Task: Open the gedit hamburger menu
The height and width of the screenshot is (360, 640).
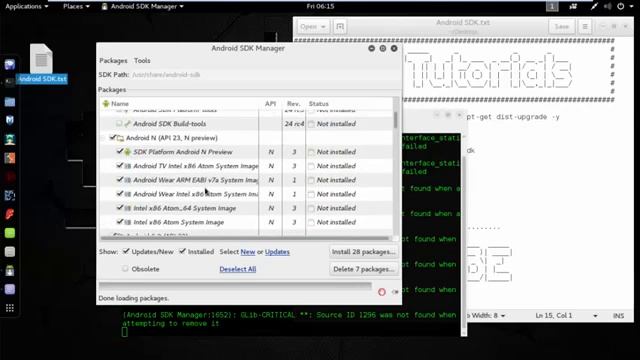Action: tap(585, 27)
